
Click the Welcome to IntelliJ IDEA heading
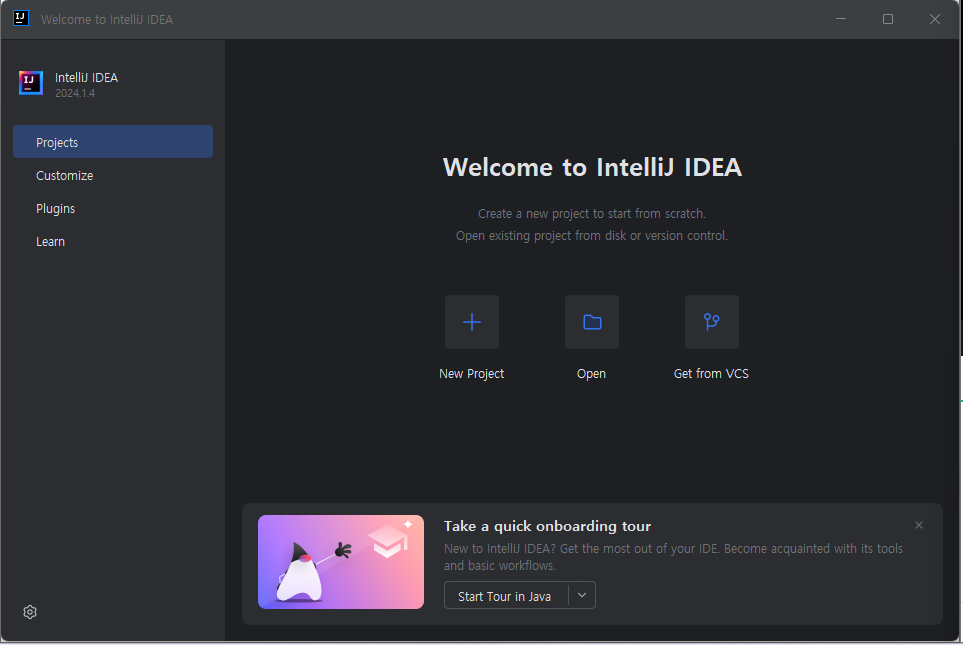(592, 167)
